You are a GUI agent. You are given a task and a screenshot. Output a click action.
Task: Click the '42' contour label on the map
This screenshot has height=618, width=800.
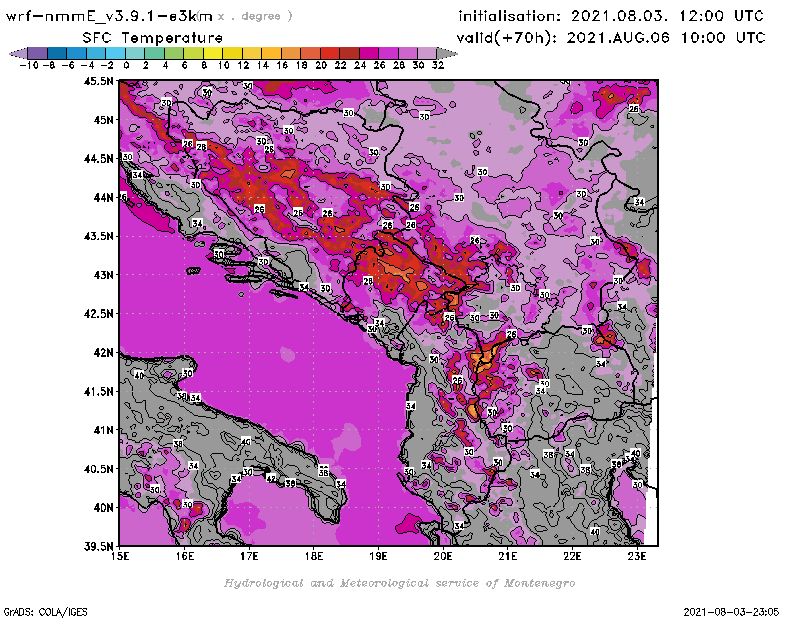(x=271, y=479)
